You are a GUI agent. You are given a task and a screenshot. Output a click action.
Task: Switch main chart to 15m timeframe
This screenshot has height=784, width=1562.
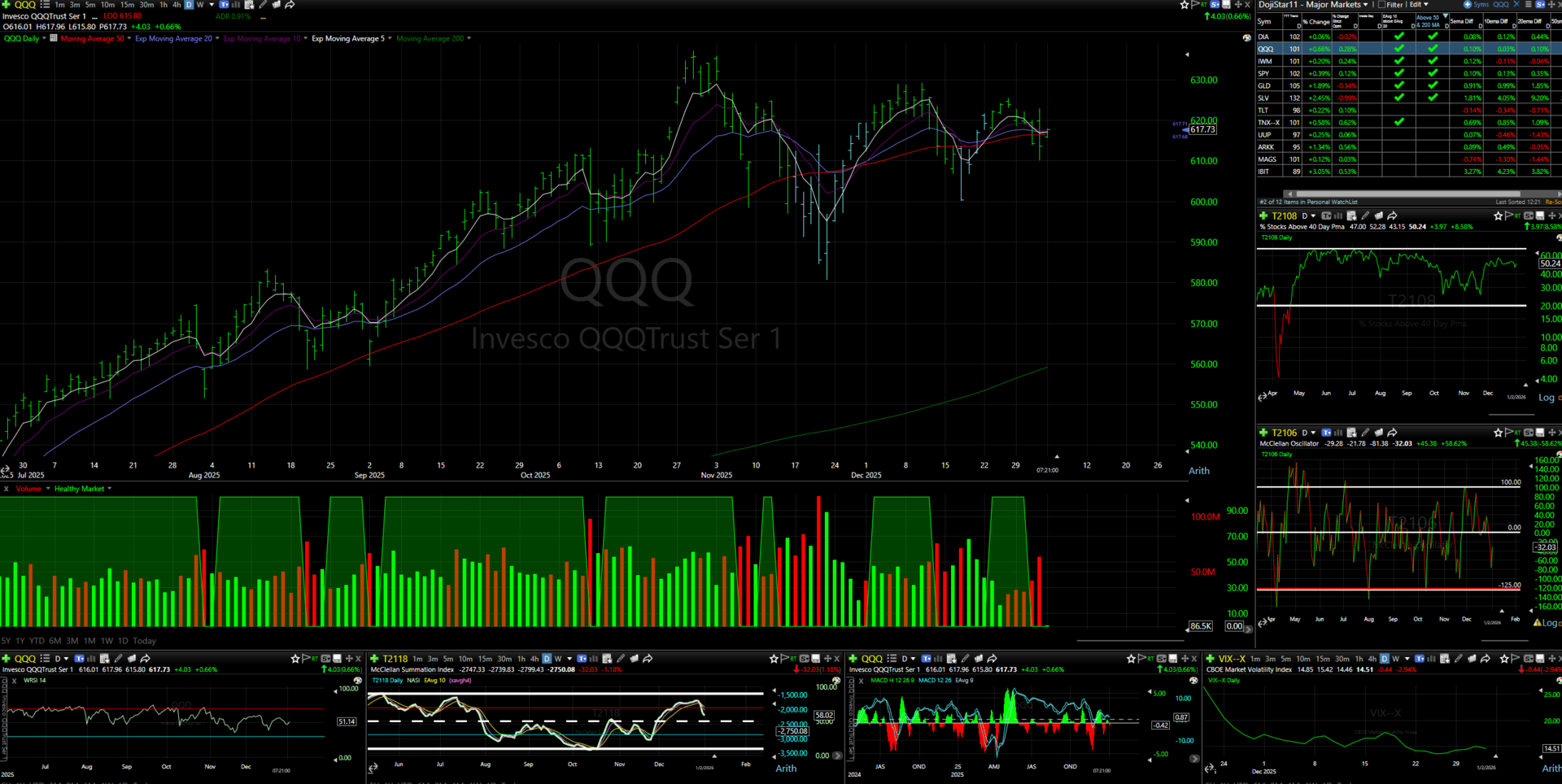point(127,5)
